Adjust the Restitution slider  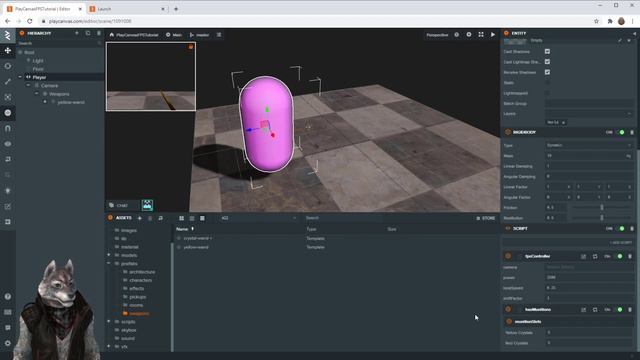[601, 218]
